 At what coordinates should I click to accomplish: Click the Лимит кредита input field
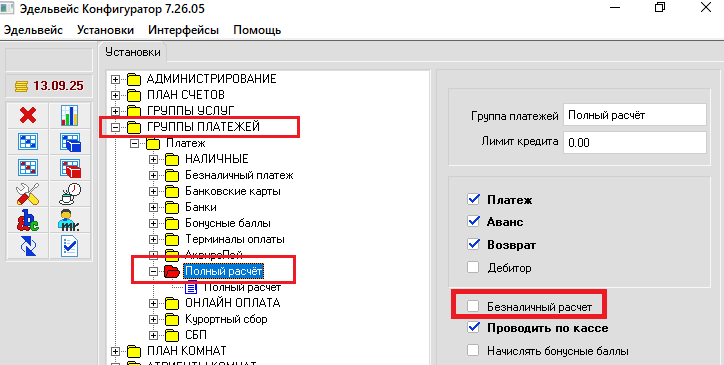click(634, 142)
